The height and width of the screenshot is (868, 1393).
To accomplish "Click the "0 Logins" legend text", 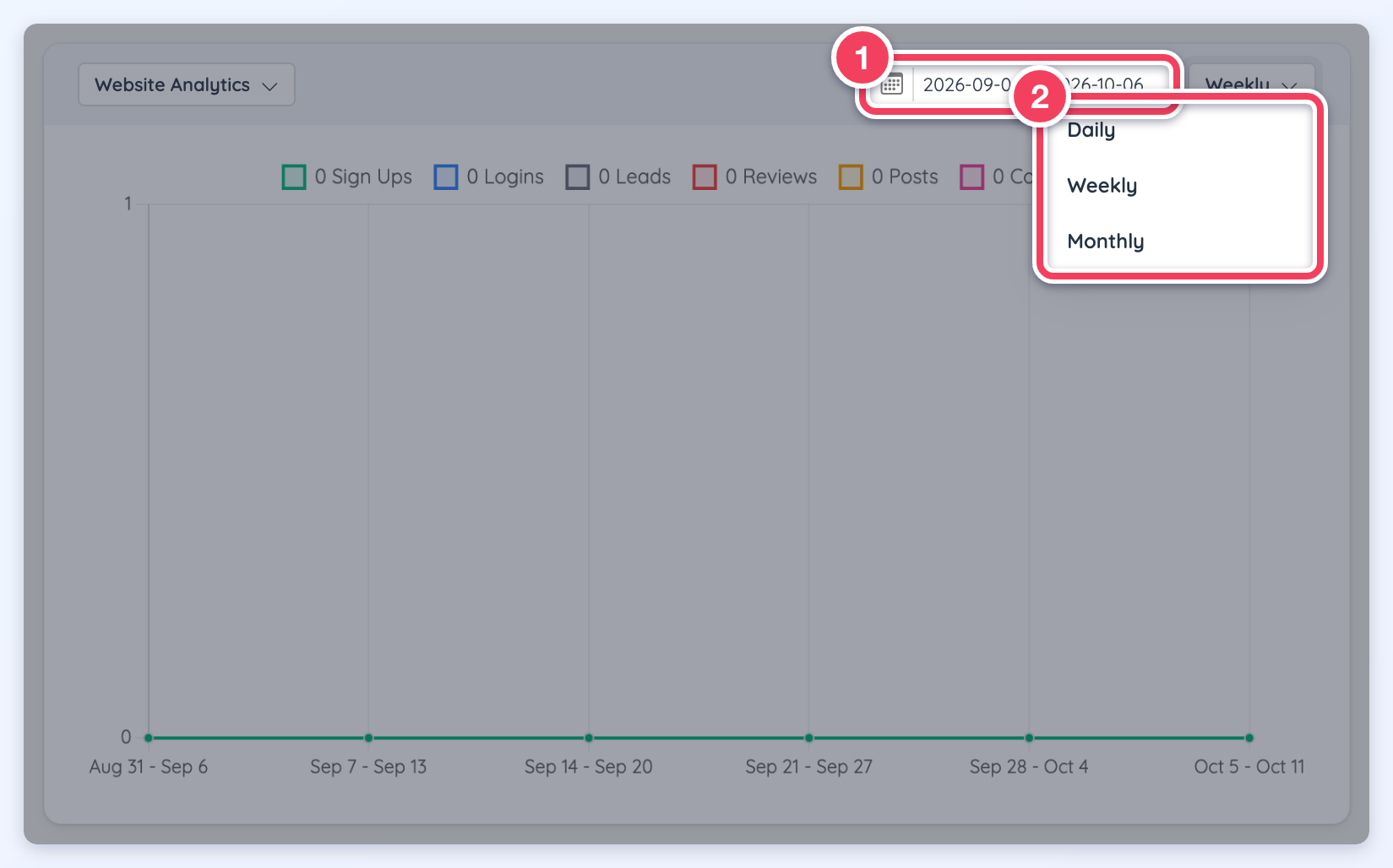I will pos(505,177).
